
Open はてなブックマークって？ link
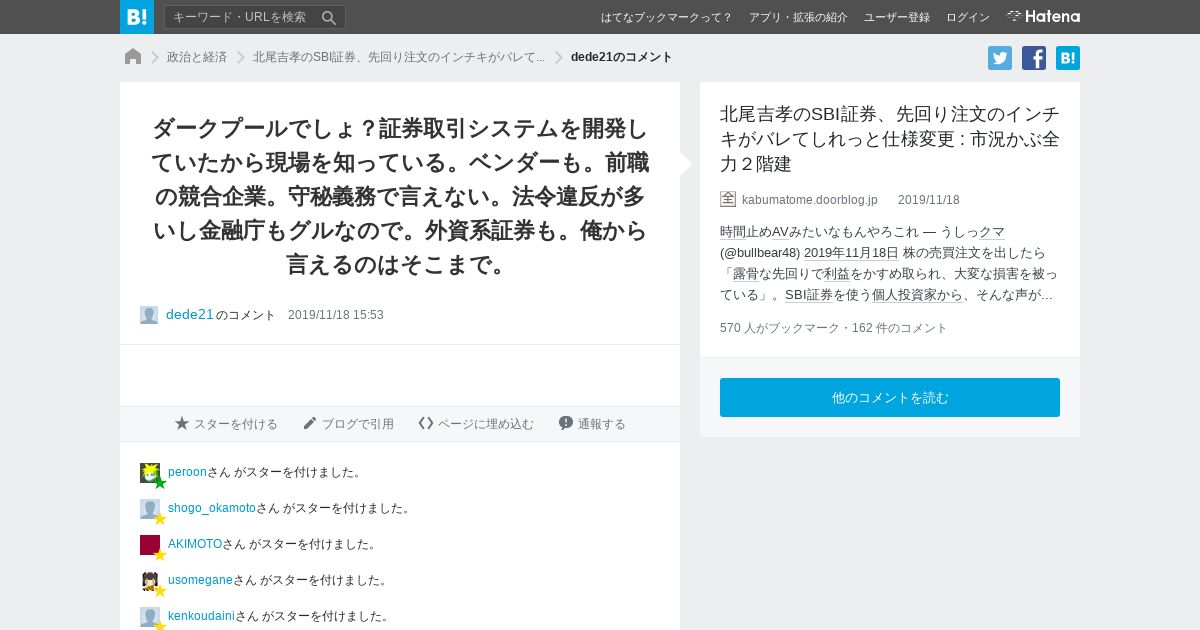(666, 17)
